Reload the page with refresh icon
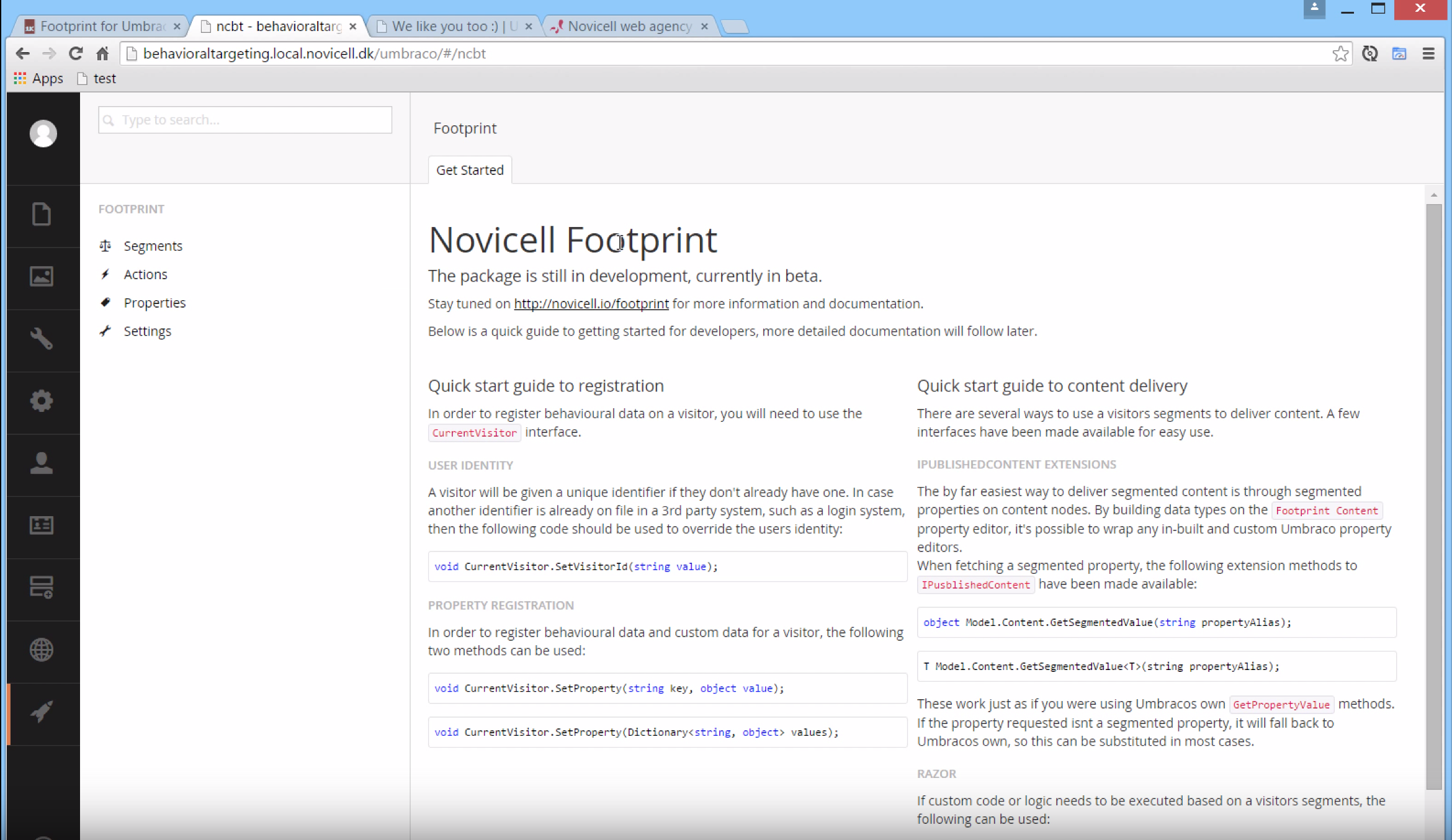The image size is (1452, 840). (76, 53)
